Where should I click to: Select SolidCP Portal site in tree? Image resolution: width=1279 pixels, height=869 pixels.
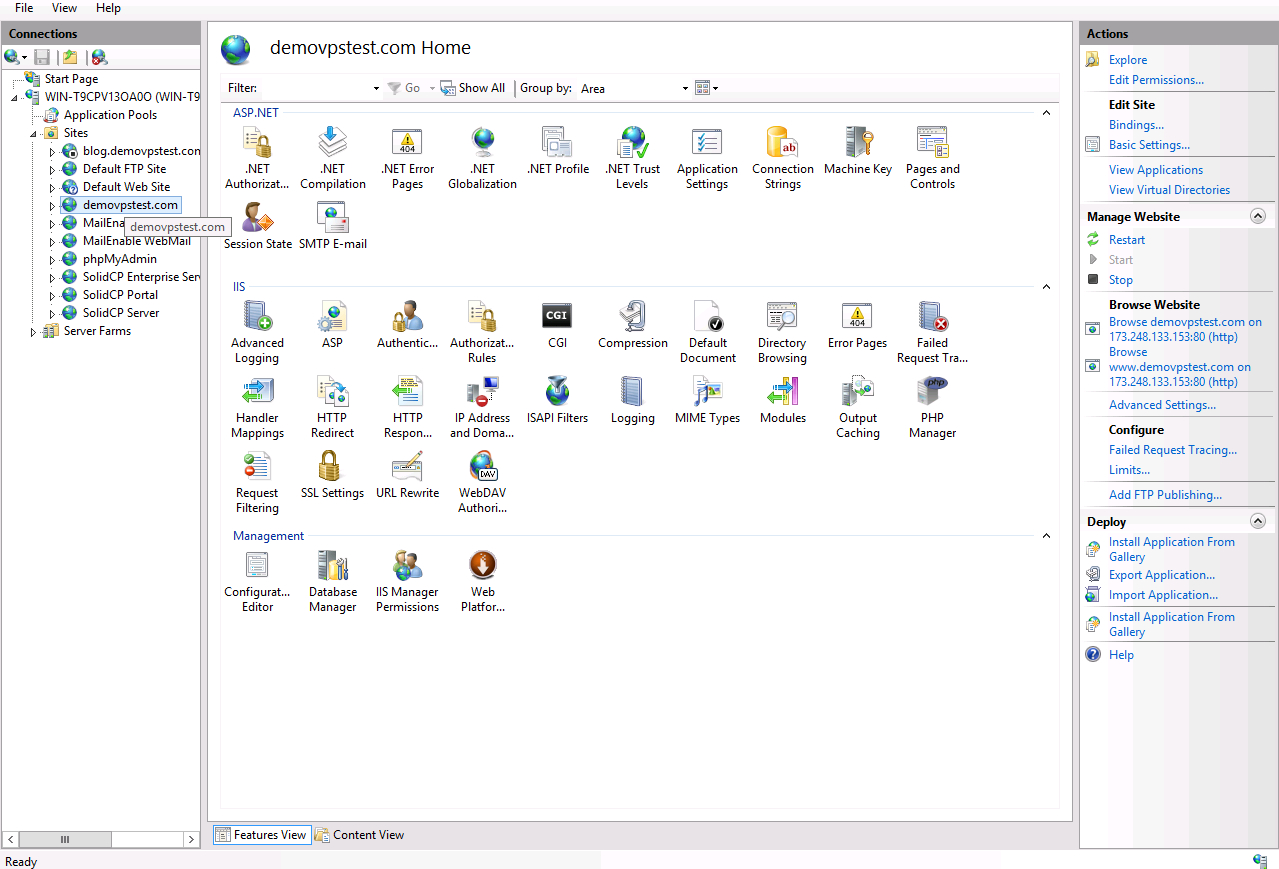tap(120, 295)
